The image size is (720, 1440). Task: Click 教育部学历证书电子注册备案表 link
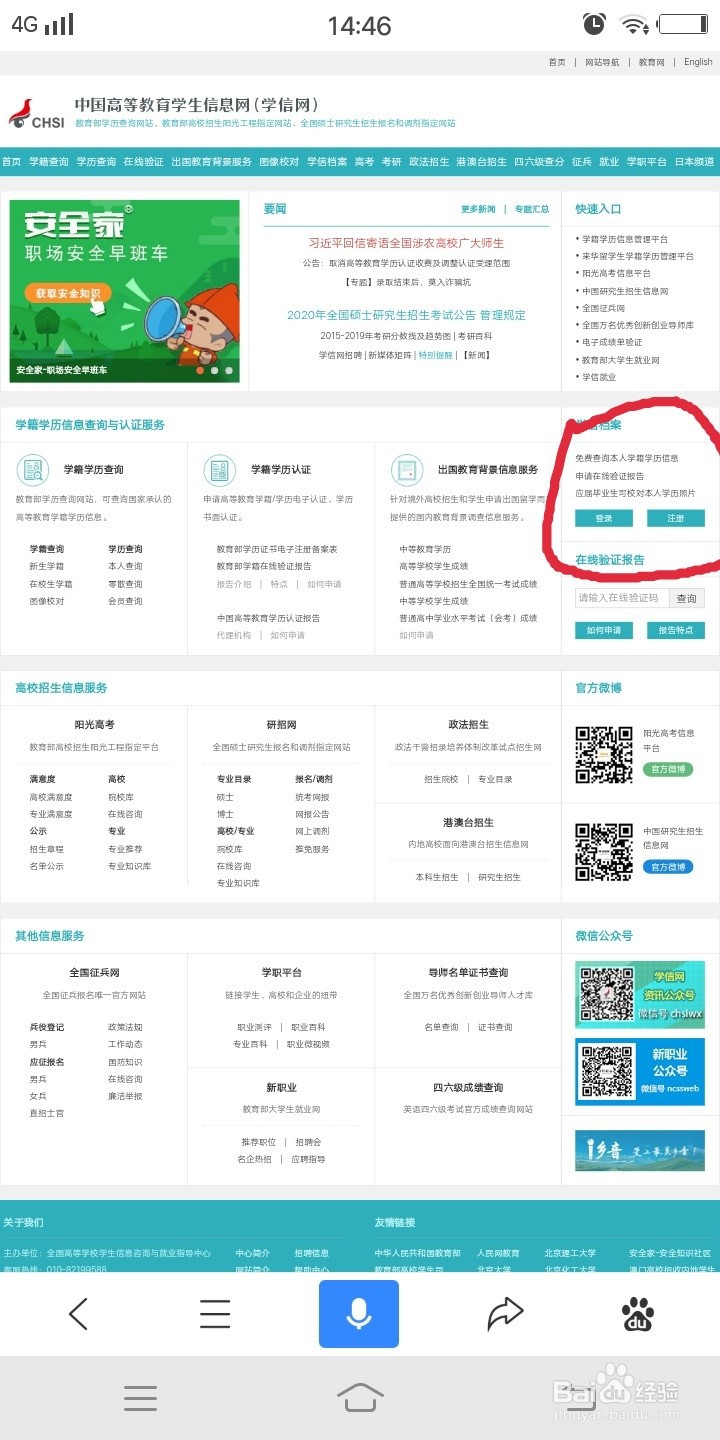pyautogui.click(x=277, y=549)
